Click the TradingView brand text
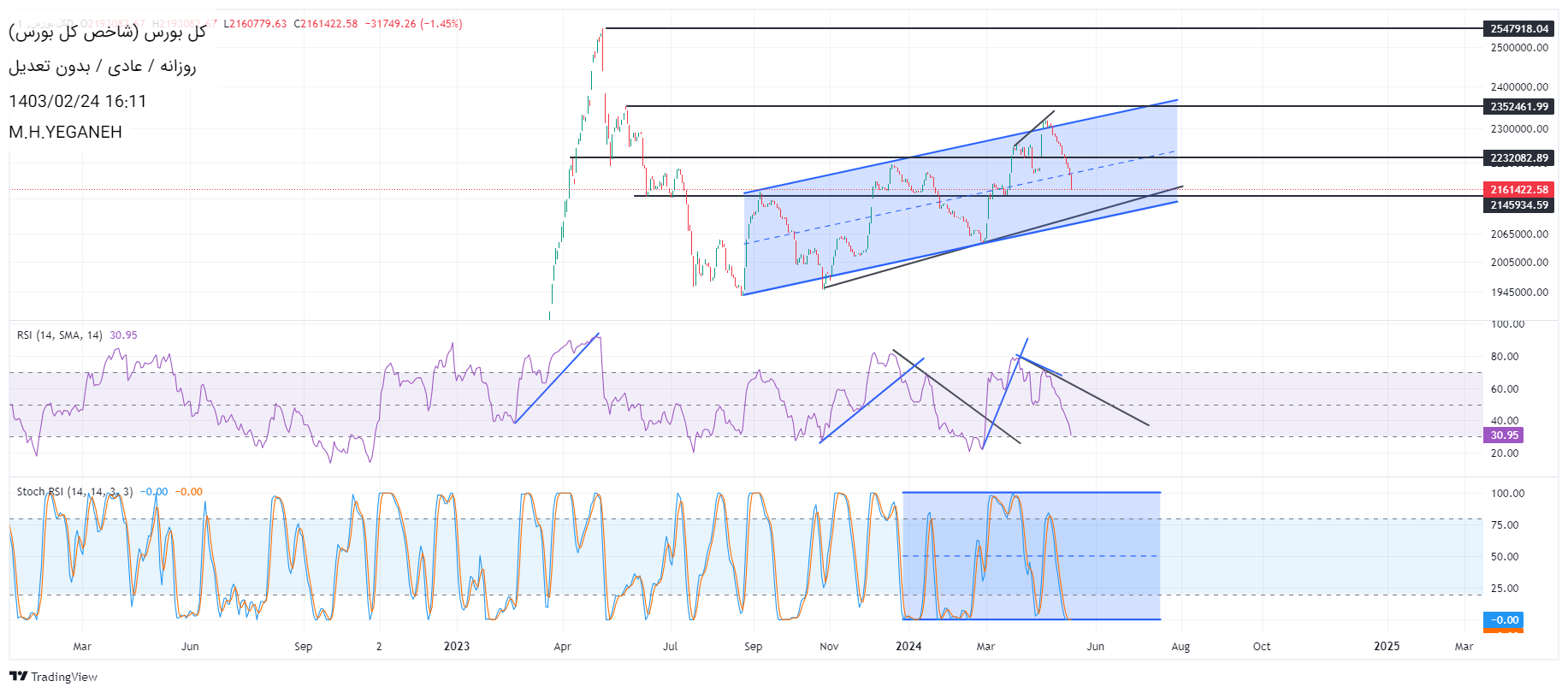 64,677
